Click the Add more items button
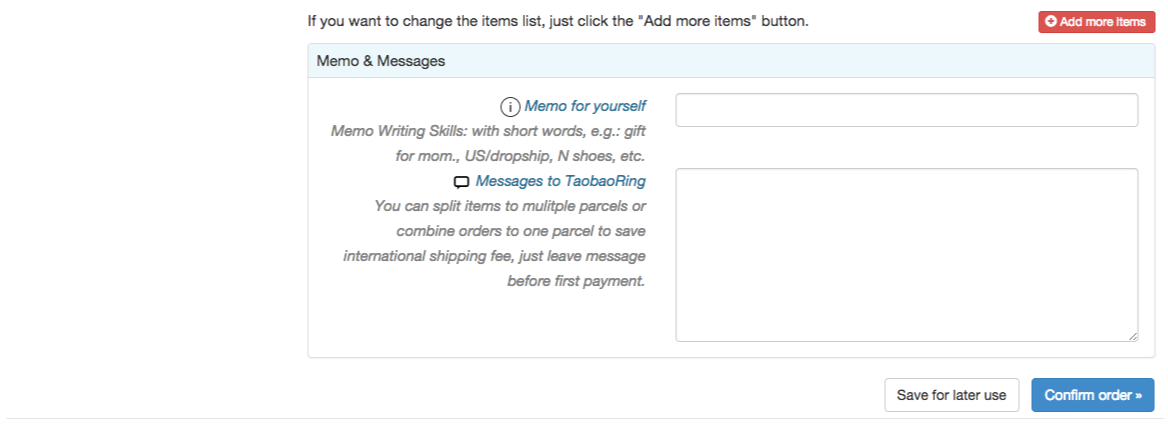The width and height of the screenshot is (1168, 424). point(1096,22)
